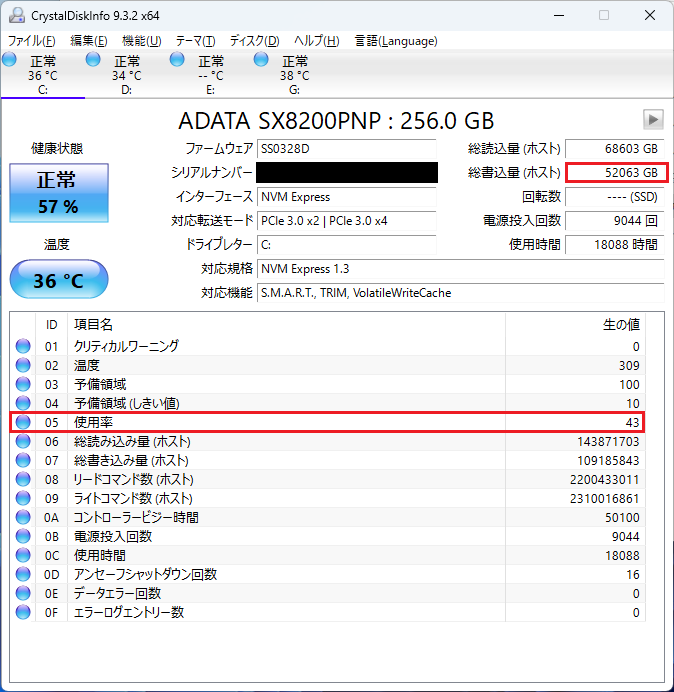Click the disk title ADATA SX8200PNP : 256.0 GB
Image resolution: width=674 pixels, height=692 pixels.
click(336, 120)
